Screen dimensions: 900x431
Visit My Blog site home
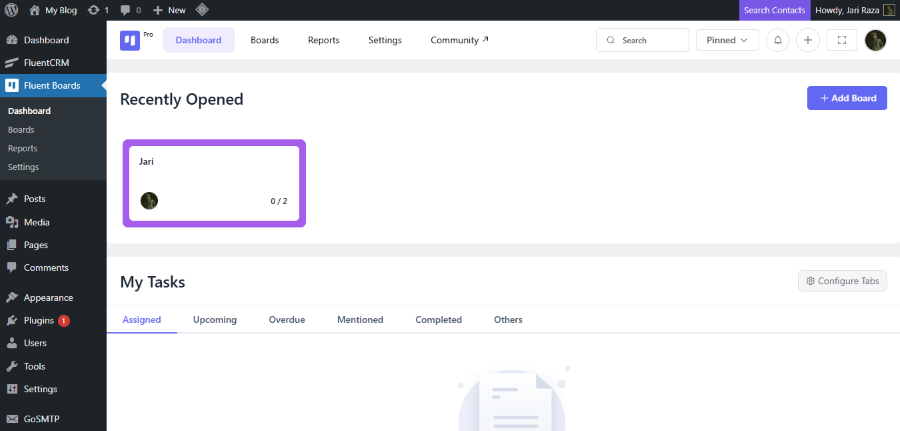pos(53,10)
